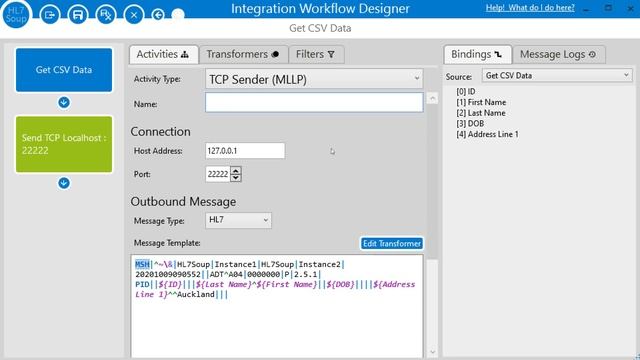Select the Get CSV Data activity block
640x360 pixels.
[x=64, y=70]
